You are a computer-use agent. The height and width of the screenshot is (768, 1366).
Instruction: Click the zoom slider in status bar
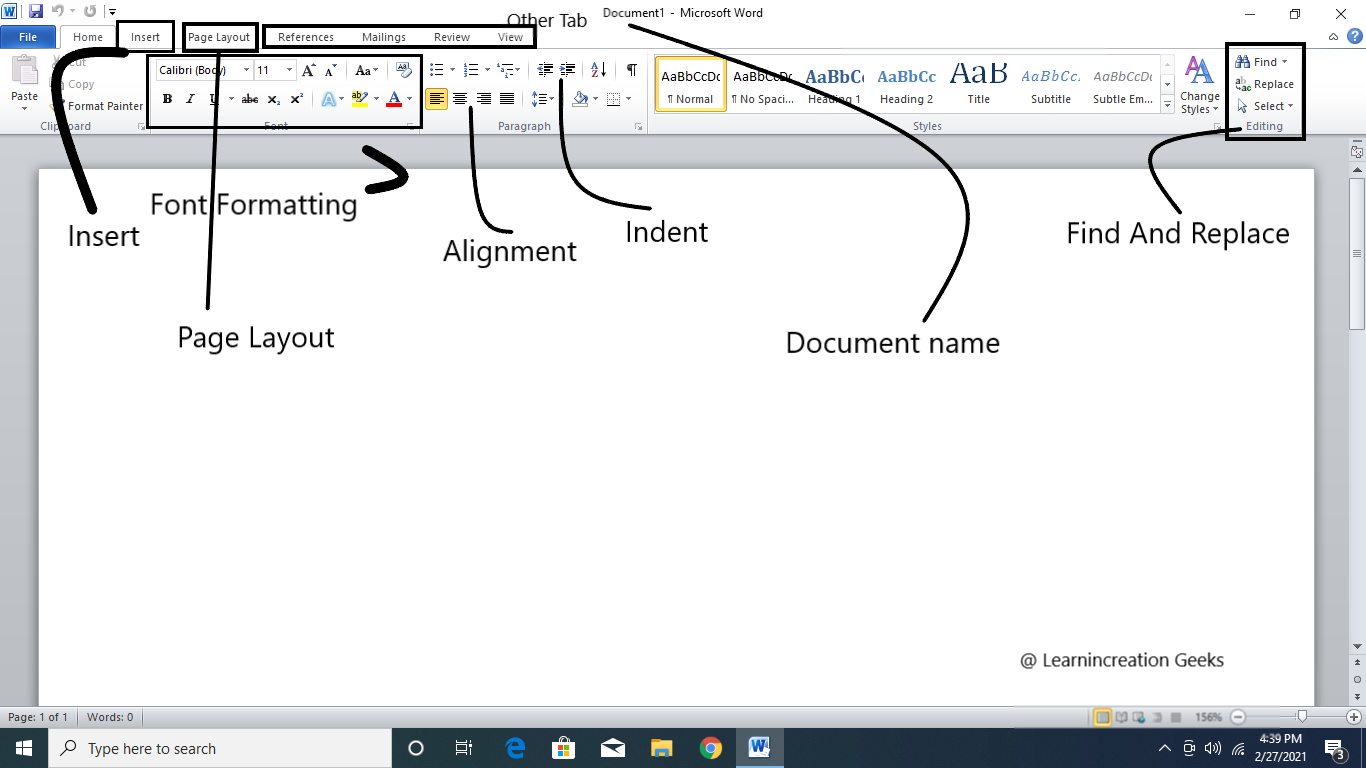1302,717
